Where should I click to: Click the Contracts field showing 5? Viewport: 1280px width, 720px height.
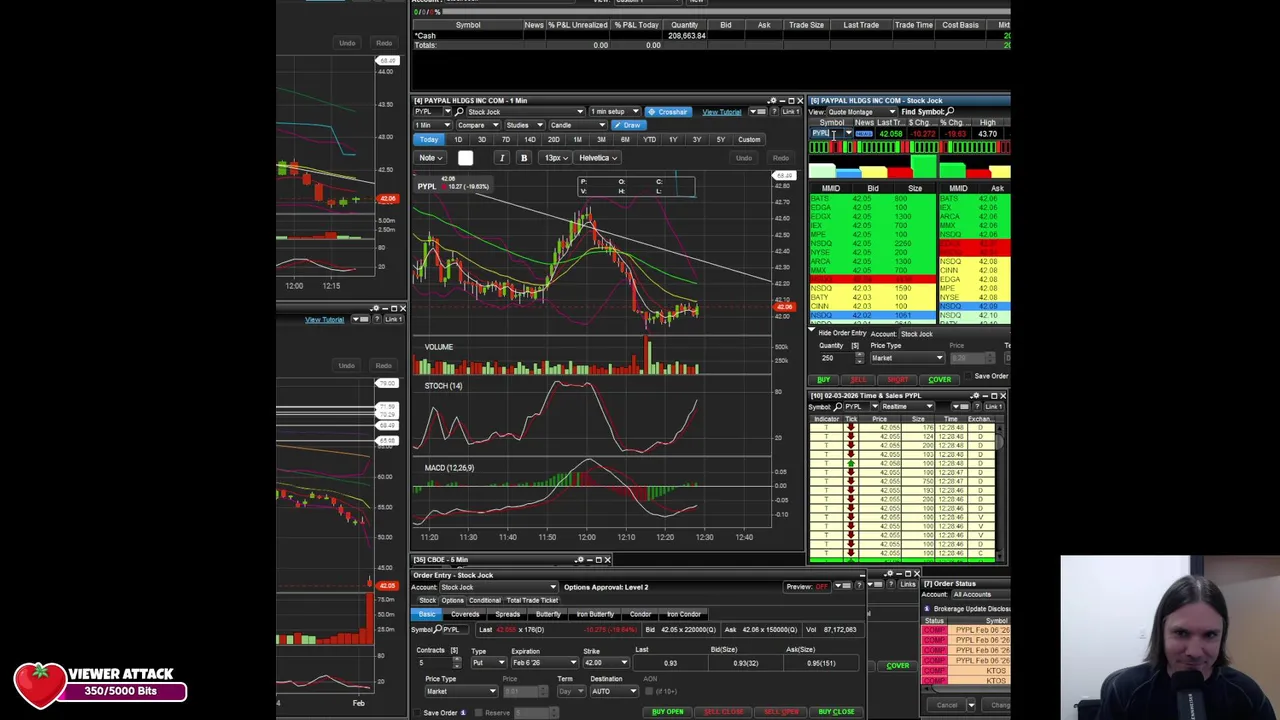click(x=434, y=662)
